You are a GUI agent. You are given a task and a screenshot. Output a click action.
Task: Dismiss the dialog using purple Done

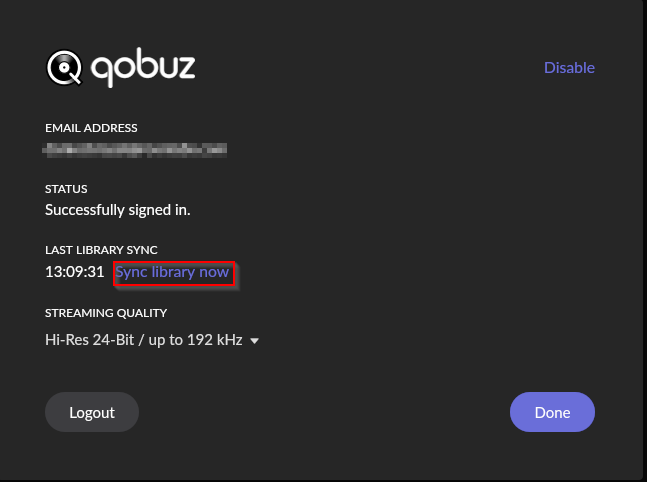coord(552,412)
